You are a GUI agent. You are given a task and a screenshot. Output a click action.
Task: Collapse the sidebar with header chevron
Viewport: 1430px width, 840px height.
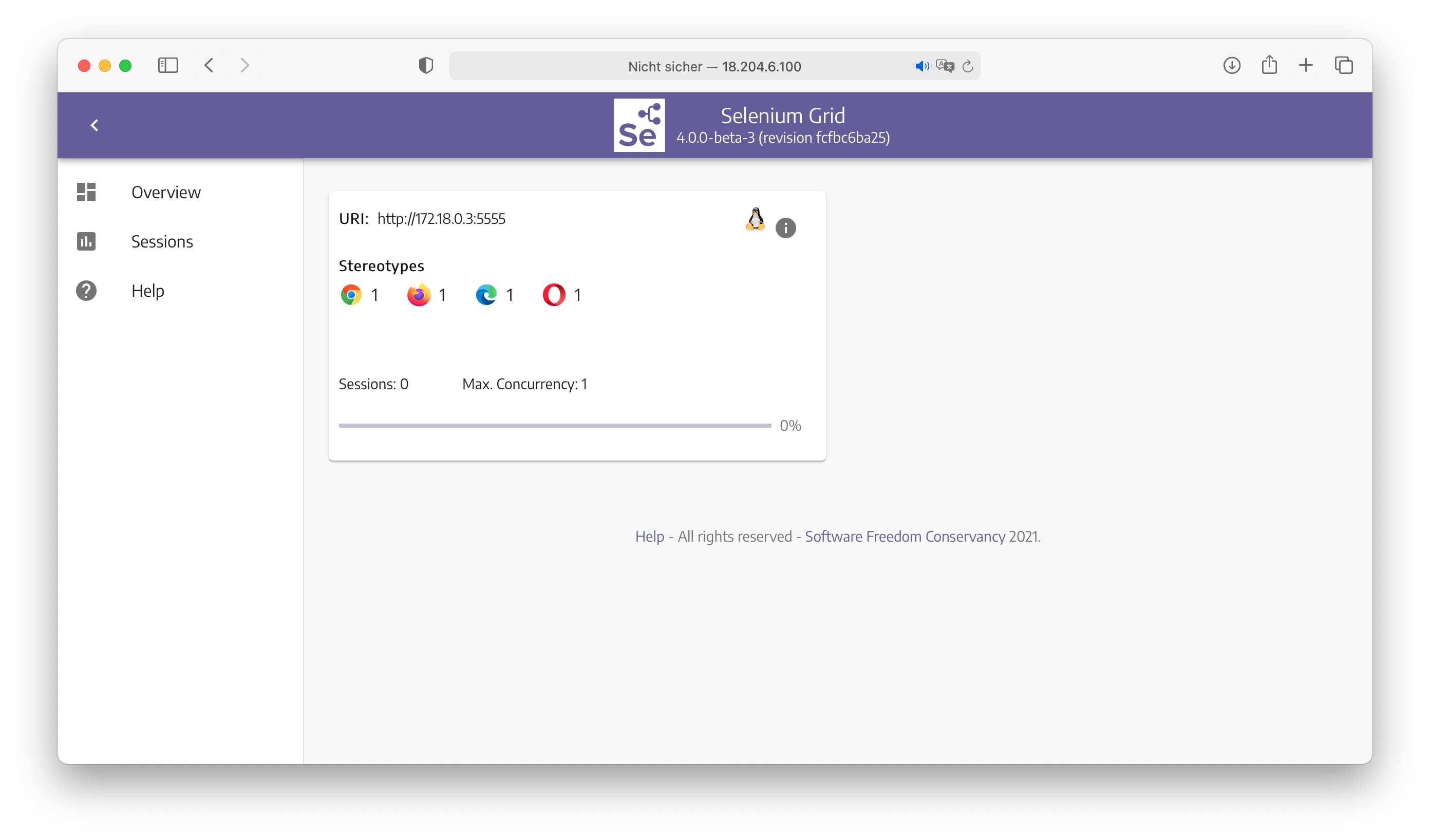[x=95, y=125]
